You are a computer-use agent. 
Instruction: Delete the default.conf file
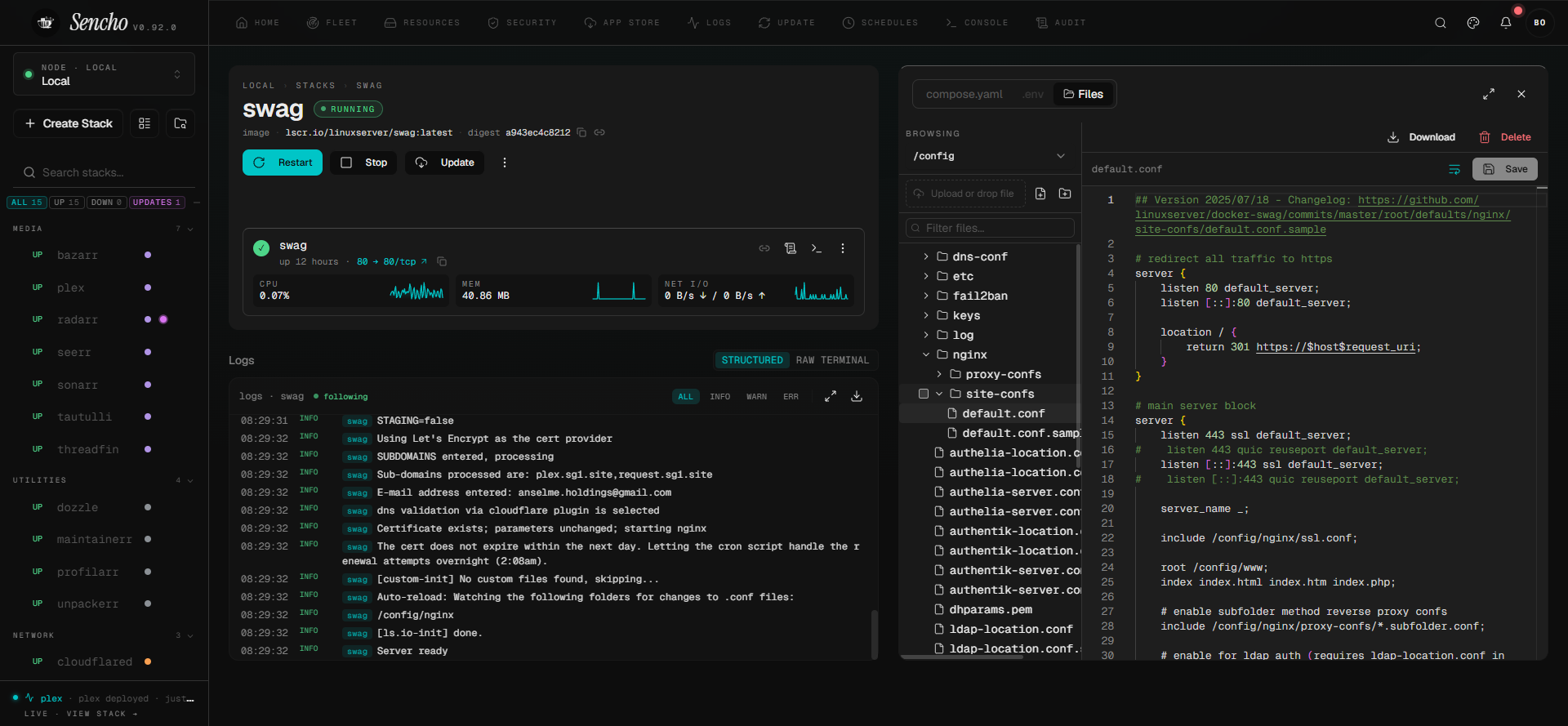point(1505,137)
